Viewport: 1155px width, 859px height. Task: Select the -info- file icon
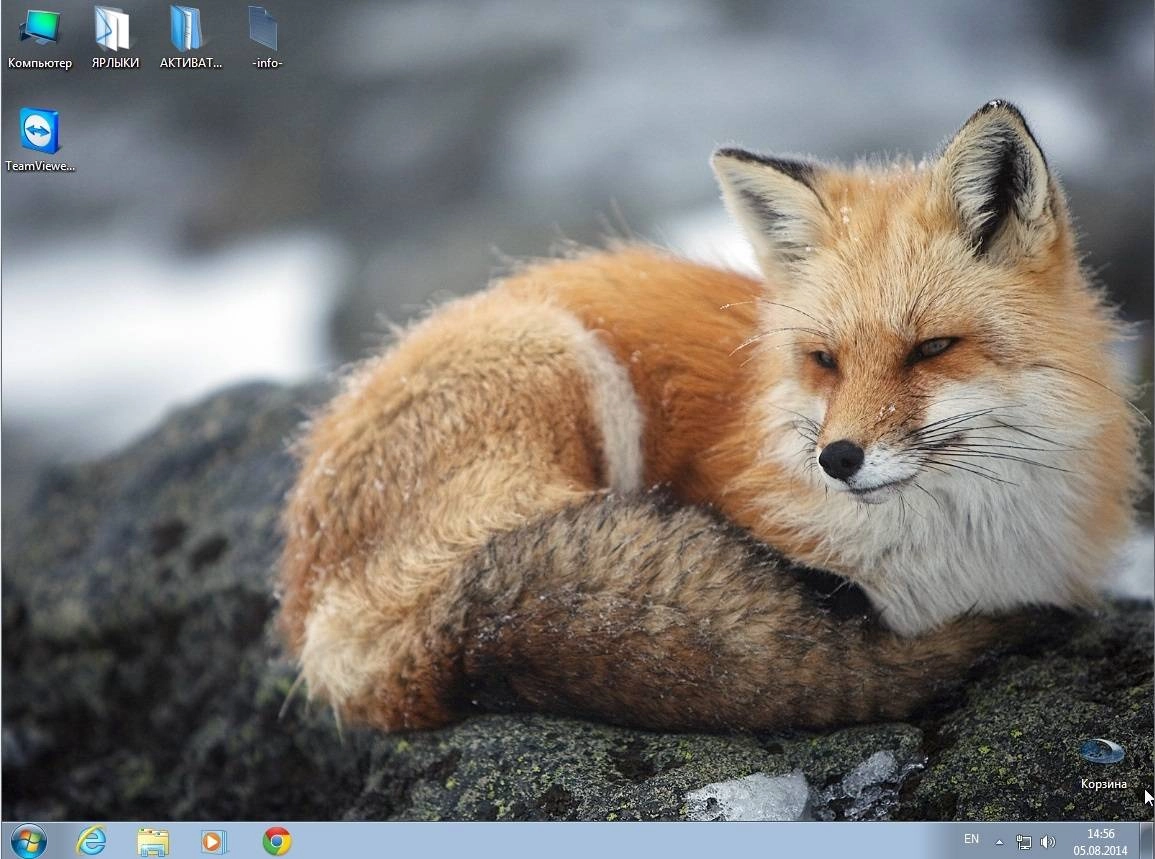[267, 38]
